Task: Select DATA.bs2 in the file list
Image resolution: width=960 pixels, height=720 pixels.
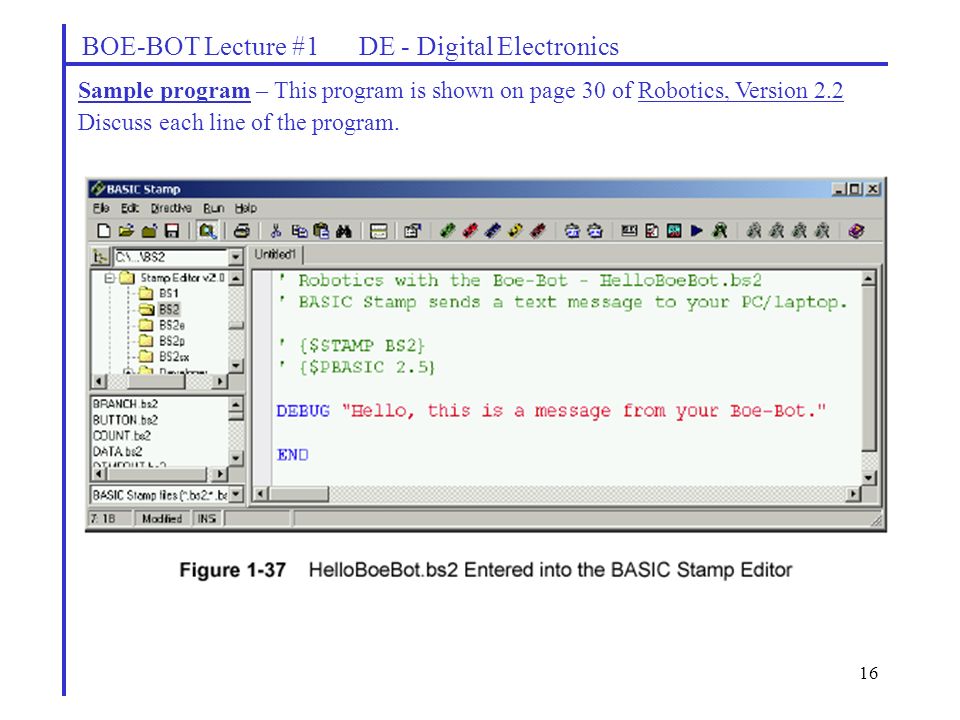Action: [117, 452]
